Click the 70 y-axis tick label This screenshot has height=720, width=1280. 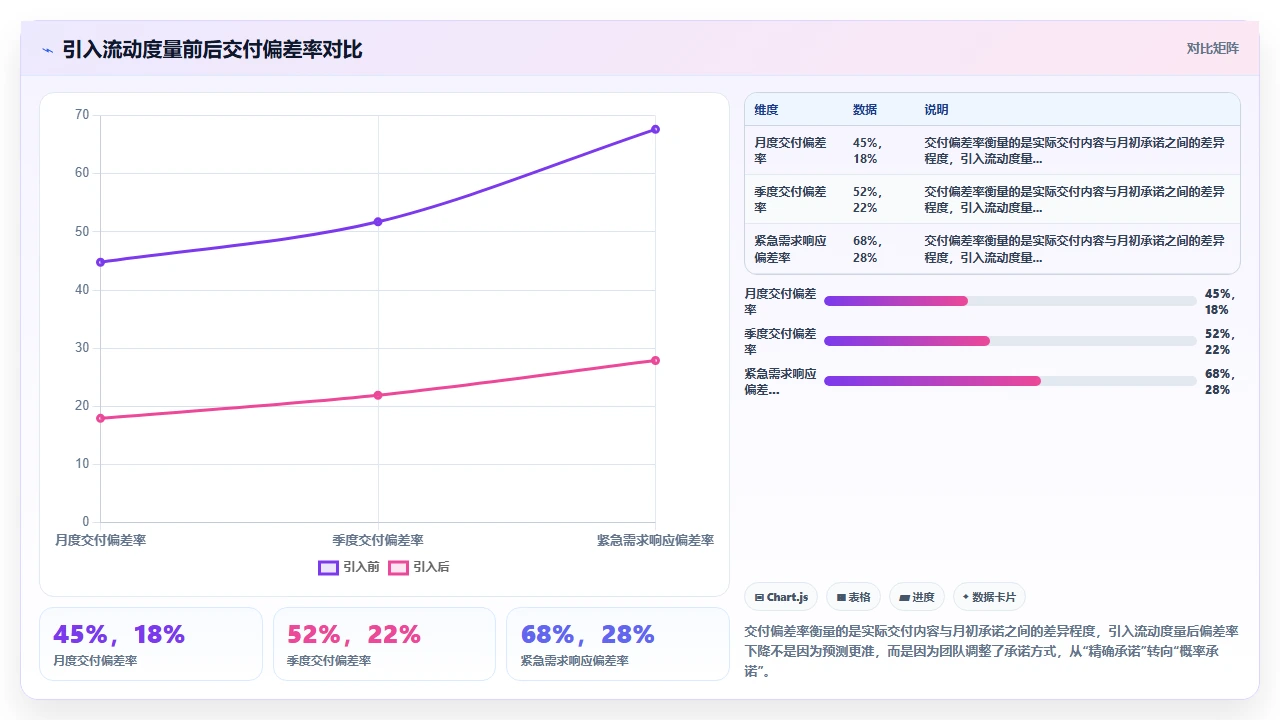(82, 115)
